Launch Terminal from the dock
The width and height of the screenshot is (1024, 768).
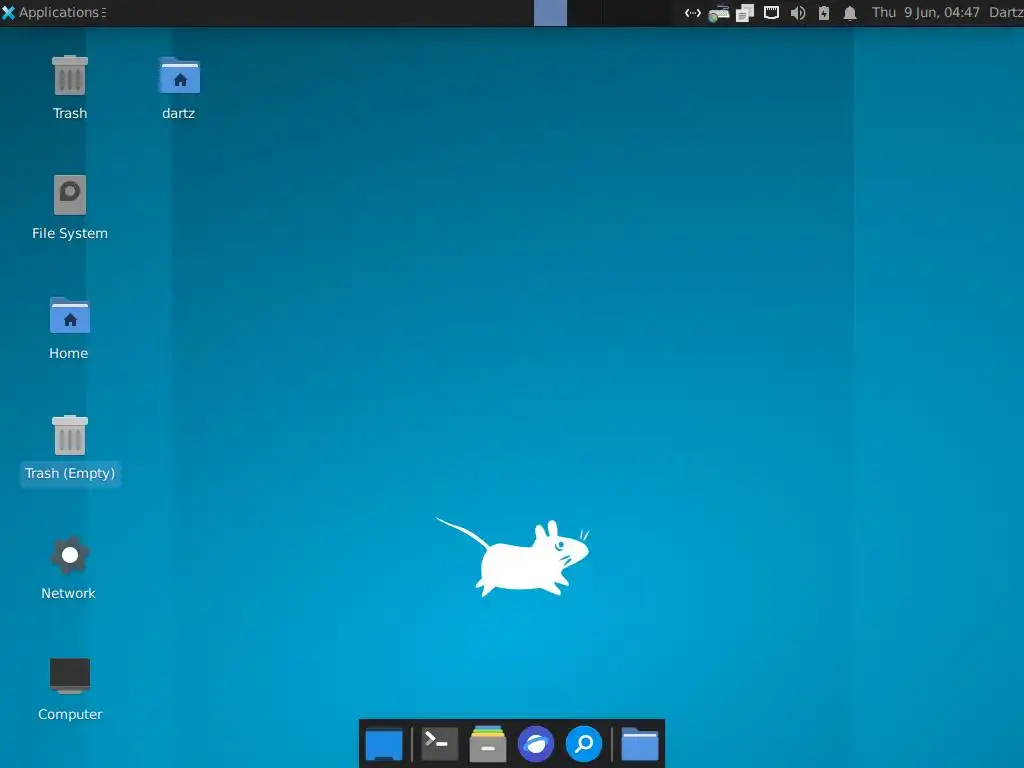(x=440, y=744)
